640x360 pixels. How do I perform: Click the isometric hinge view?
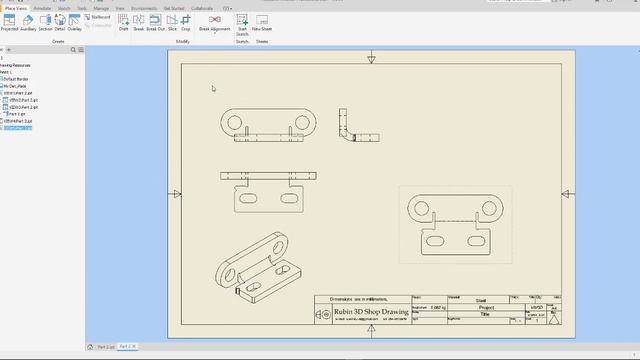coord(258,268)
